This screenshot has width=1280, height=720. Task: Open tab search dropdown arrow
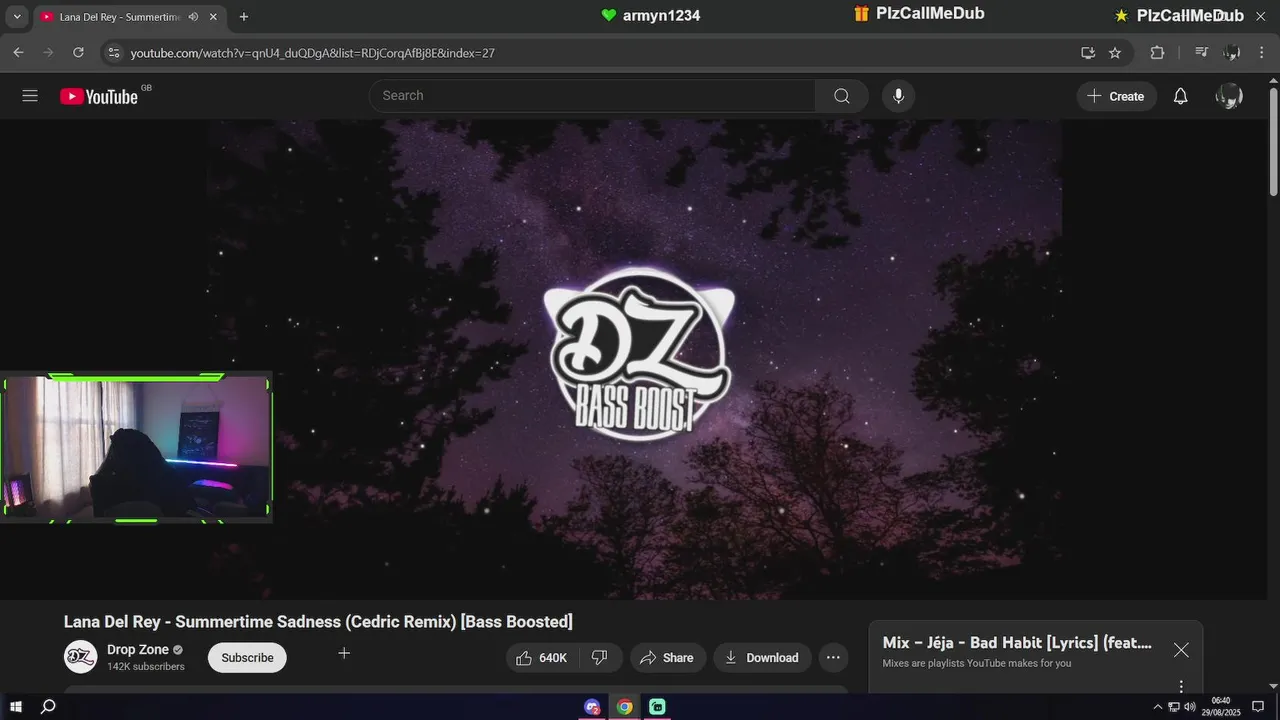(x=16, y=17)
